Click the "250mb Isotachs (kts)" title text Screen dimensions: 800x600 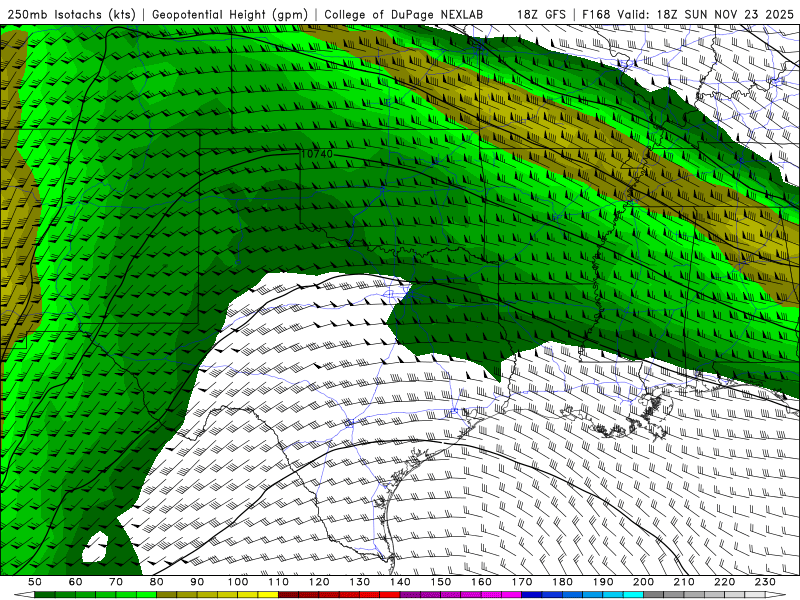pos(71,14)
